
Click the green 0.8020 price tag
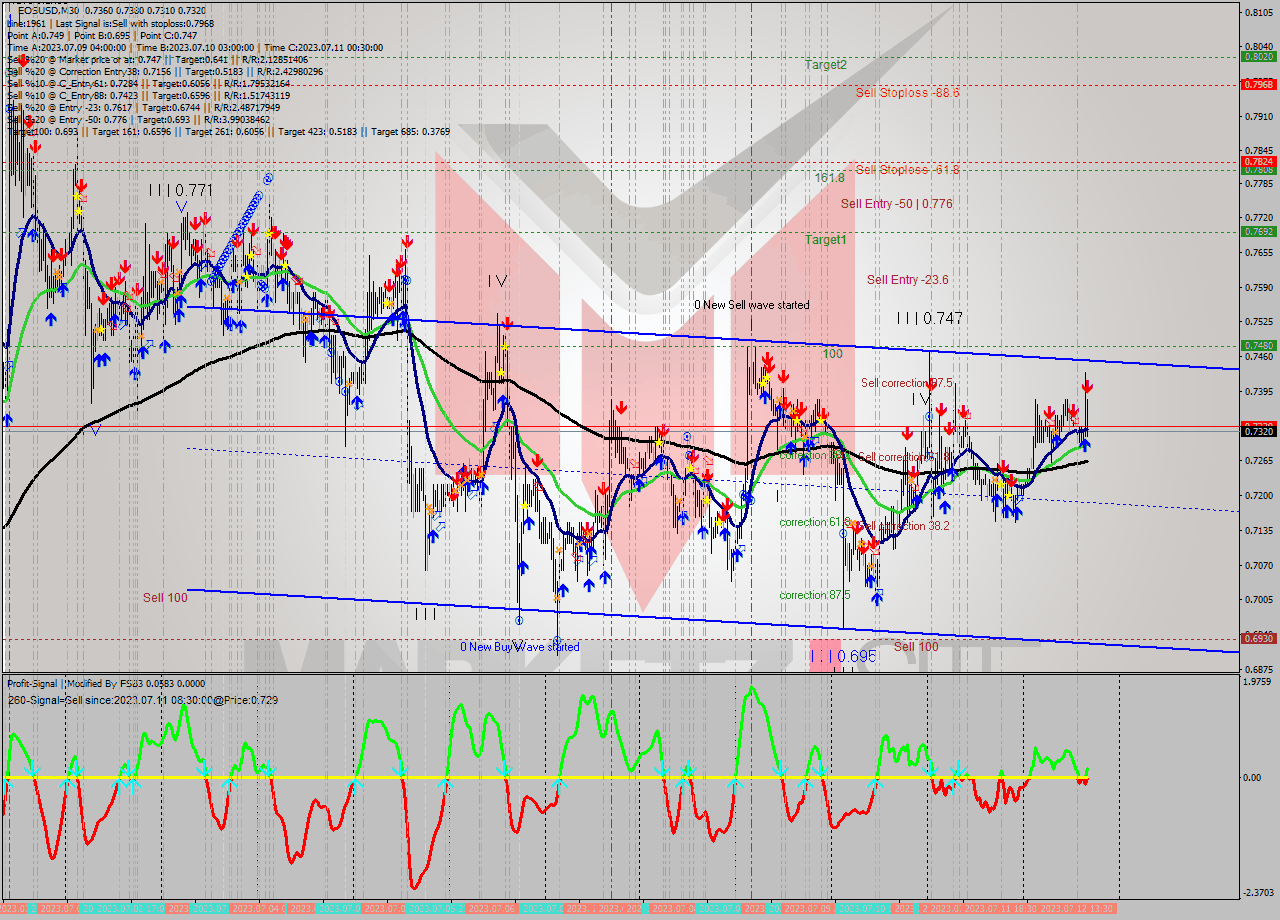(1258, 56)
